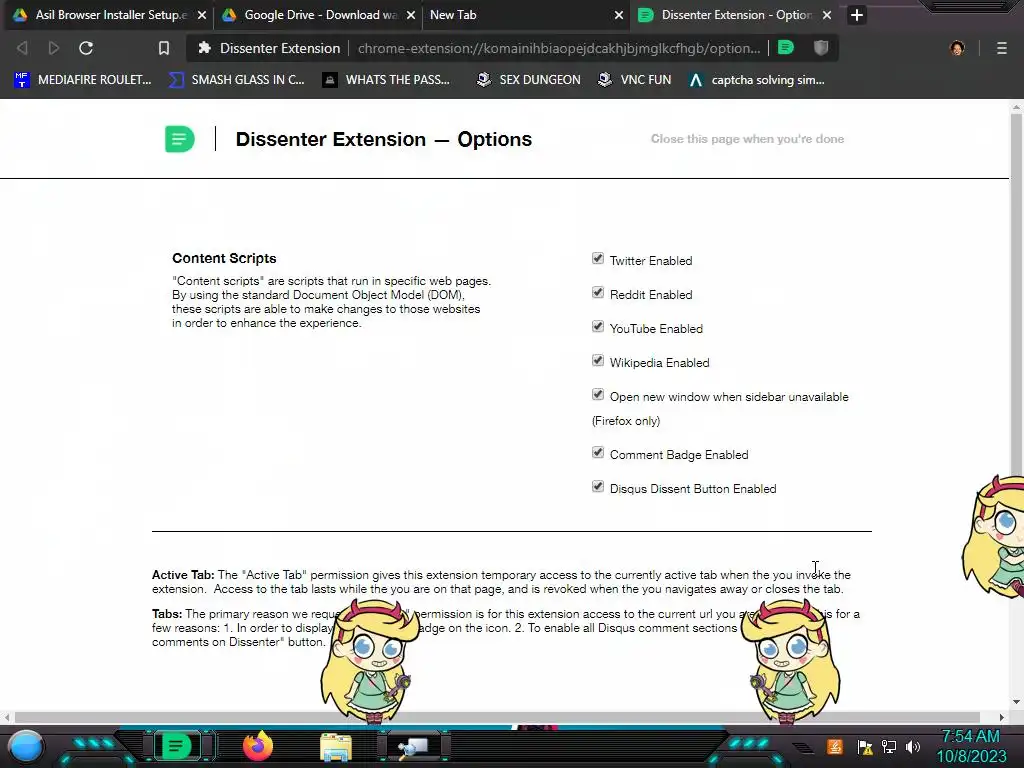
Task: Open the remote desktop taskbar app
Action: tap(414, 747)
